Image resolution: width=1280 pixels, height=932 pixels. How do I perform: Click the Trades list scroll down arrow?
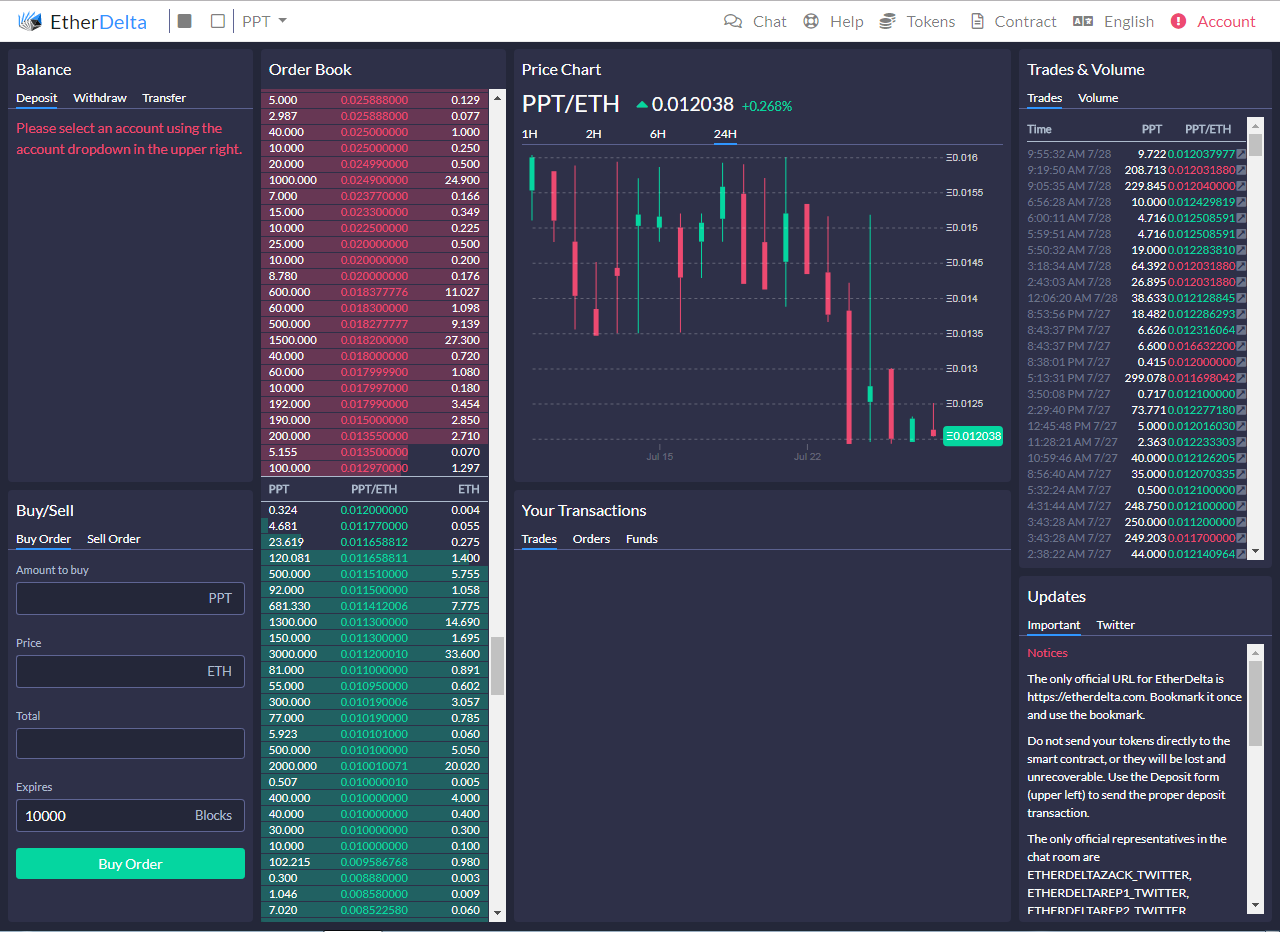pyautogui.click(x=1255, y=551)
